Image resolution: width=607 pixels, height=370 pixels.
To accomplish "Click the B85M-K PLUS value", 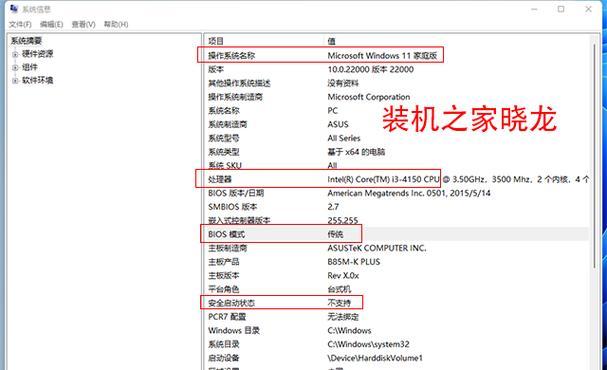I will pos(354,262).
